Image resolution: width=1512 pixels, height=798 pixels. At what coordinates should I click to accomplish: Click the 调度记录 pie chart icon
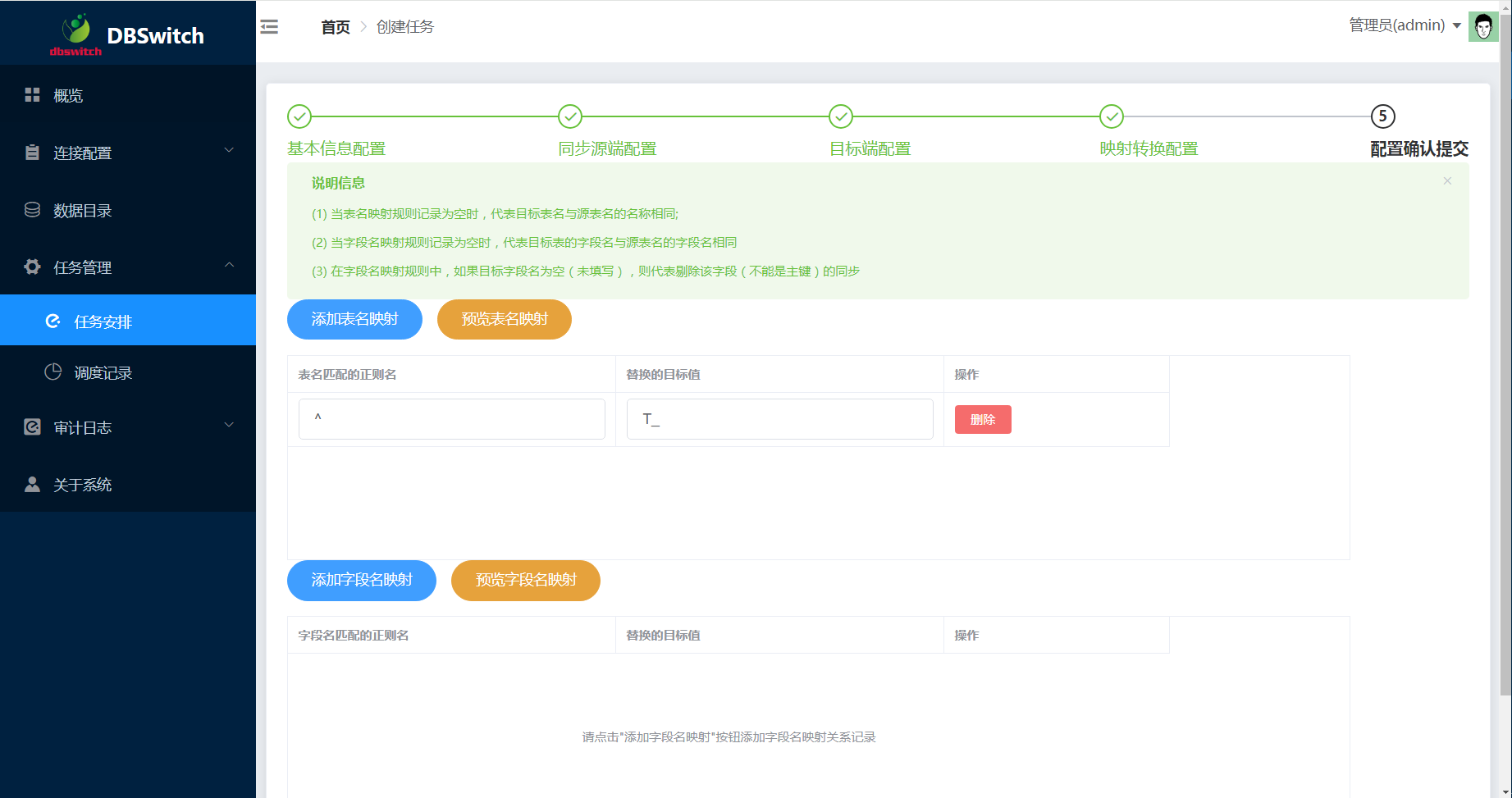click(53, 372)
